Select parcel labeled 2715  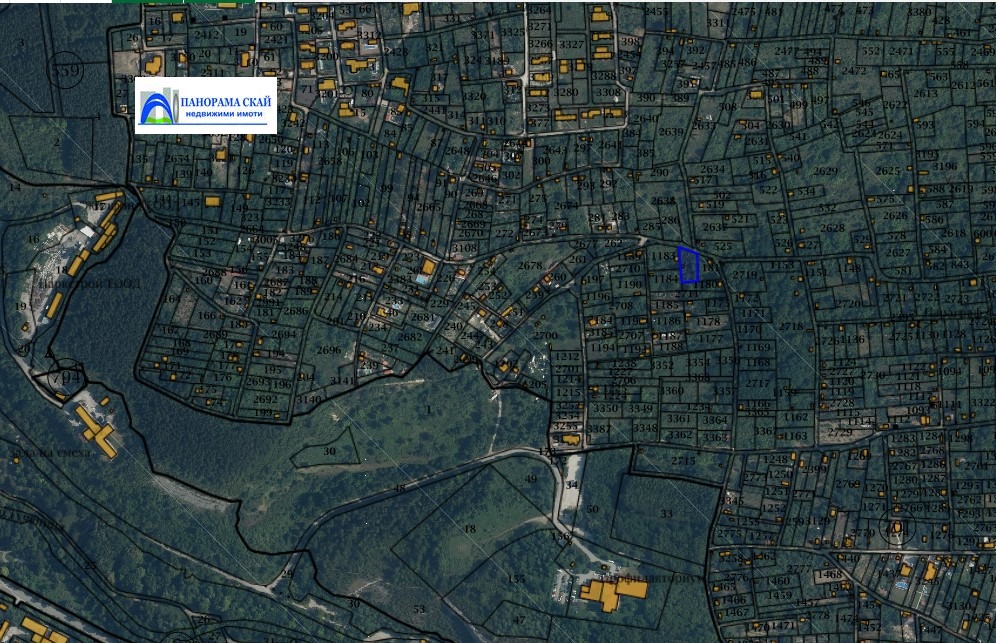tap(683, 459)
